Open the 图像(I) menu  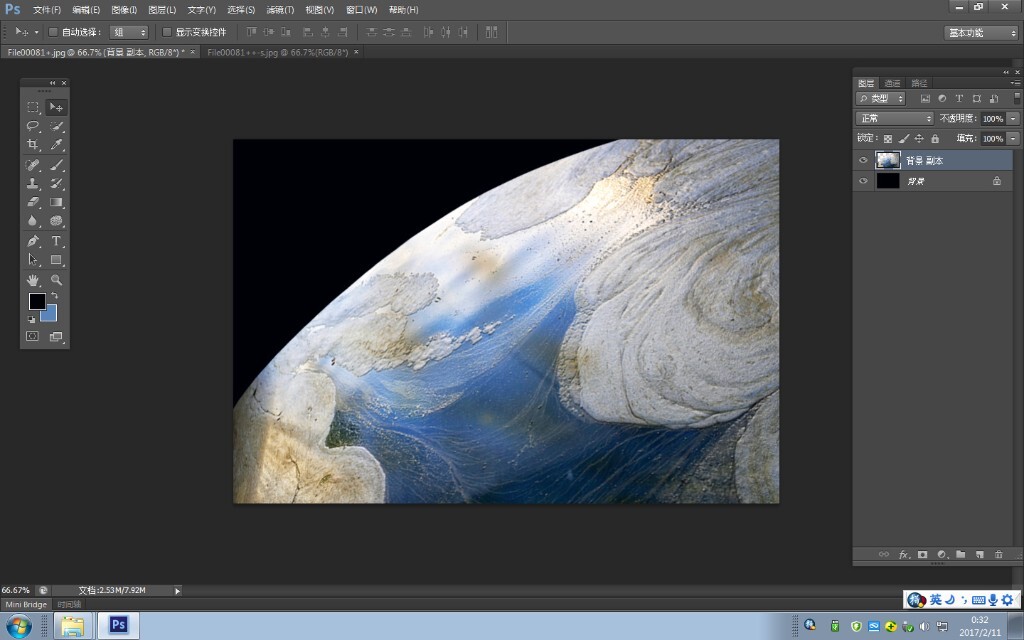point(124,10)
